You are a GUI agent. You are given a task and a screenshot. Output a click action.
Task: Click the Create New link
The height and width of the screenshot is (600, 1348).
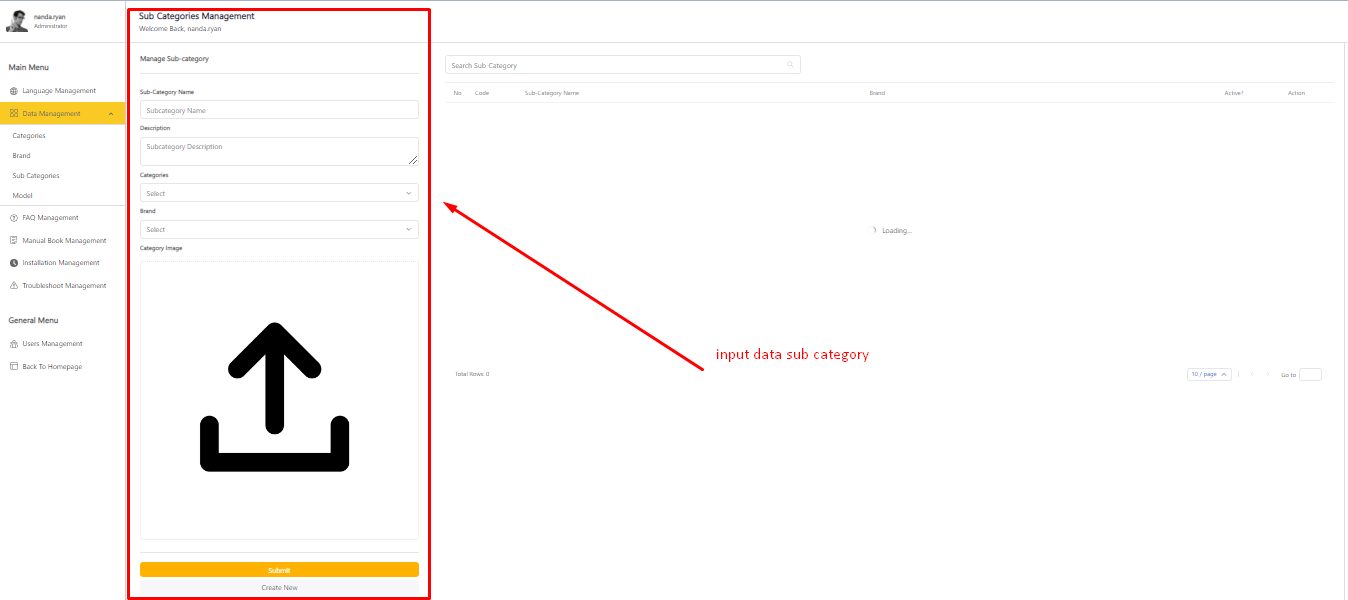(x=279, y=588)
